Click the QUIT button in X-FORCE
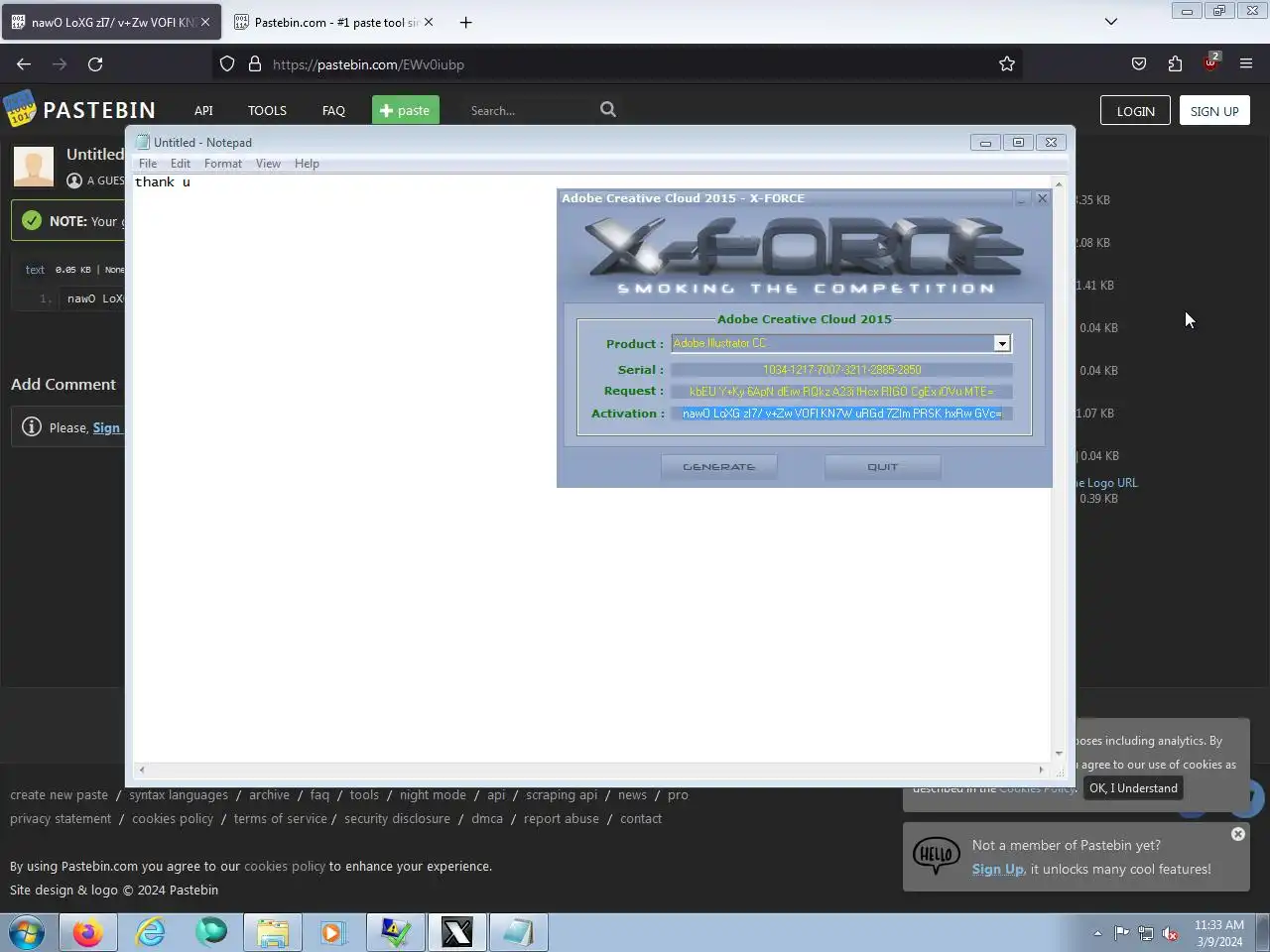Viewport: 1270px width, 952px height. [x=882, y=467]
